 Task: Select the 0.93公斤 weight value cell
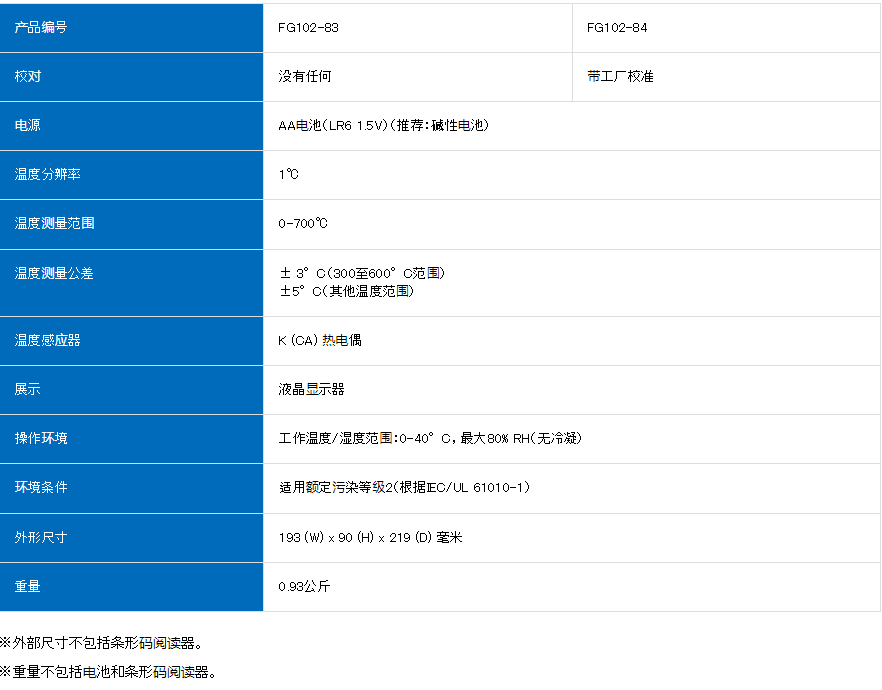pyautogui.click(x=305, y=586)
